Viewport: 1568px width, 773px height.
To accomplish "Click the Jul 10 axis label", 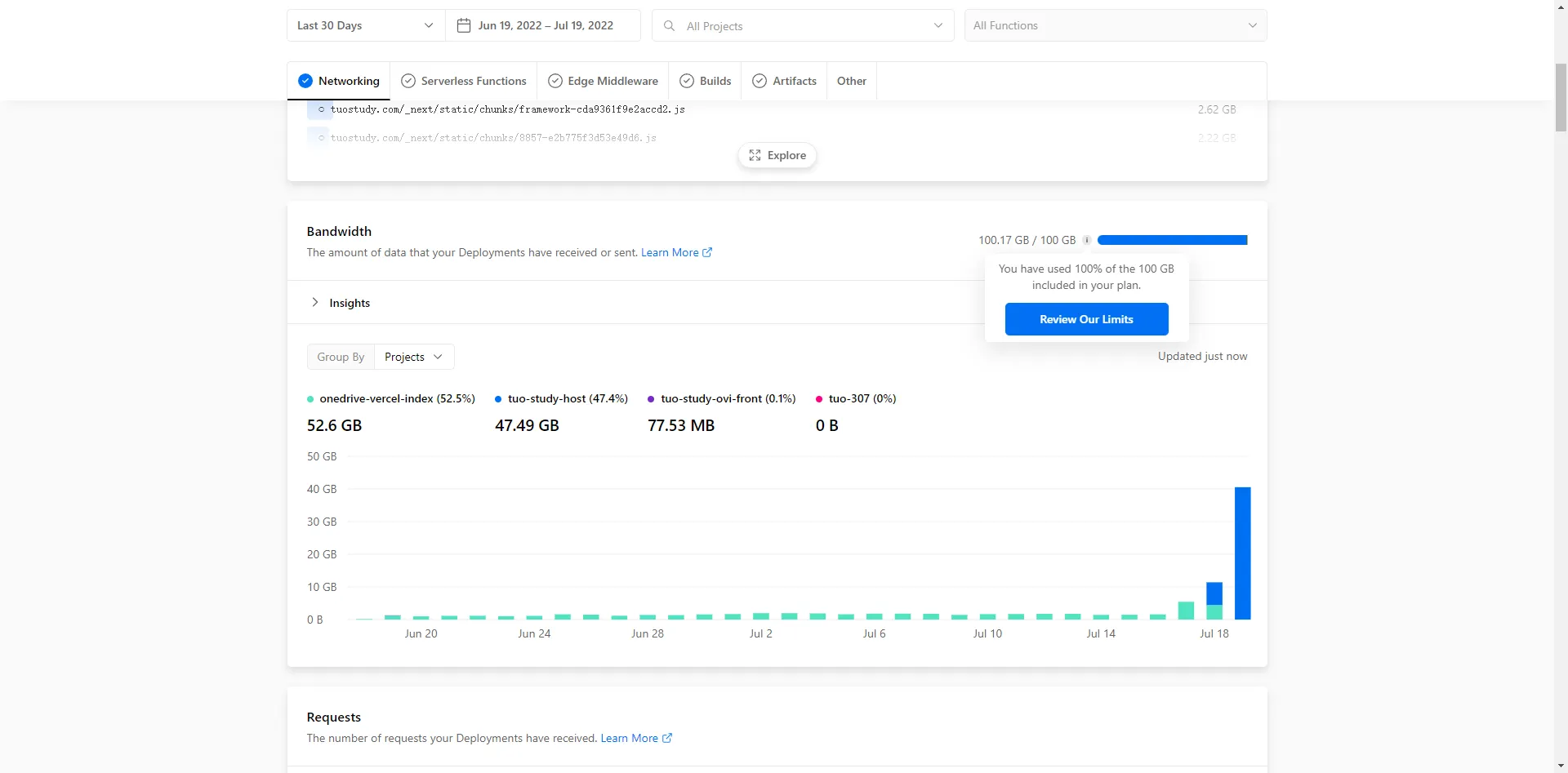I will 987,633.
